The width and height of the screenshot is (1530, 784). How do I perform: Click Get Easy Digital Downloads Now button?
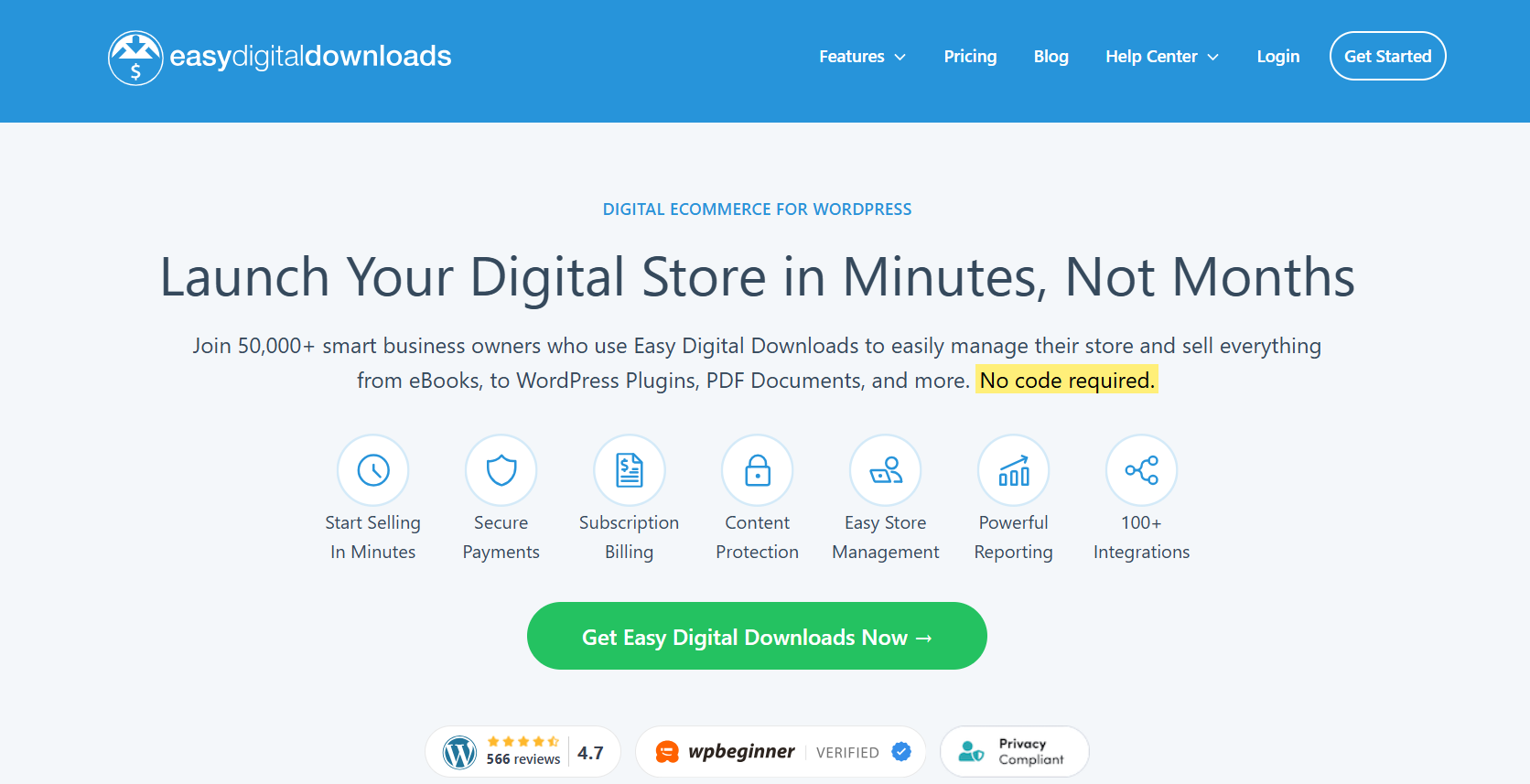pyautogui.click(x=757, y=636)
